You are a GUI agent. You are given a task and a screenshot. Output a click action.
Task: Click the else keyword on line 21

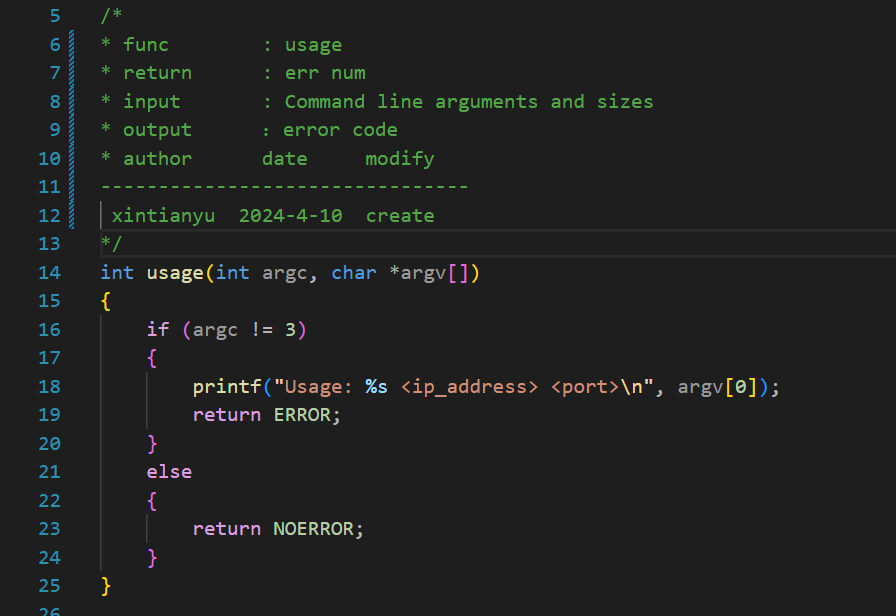click(169, 471)
